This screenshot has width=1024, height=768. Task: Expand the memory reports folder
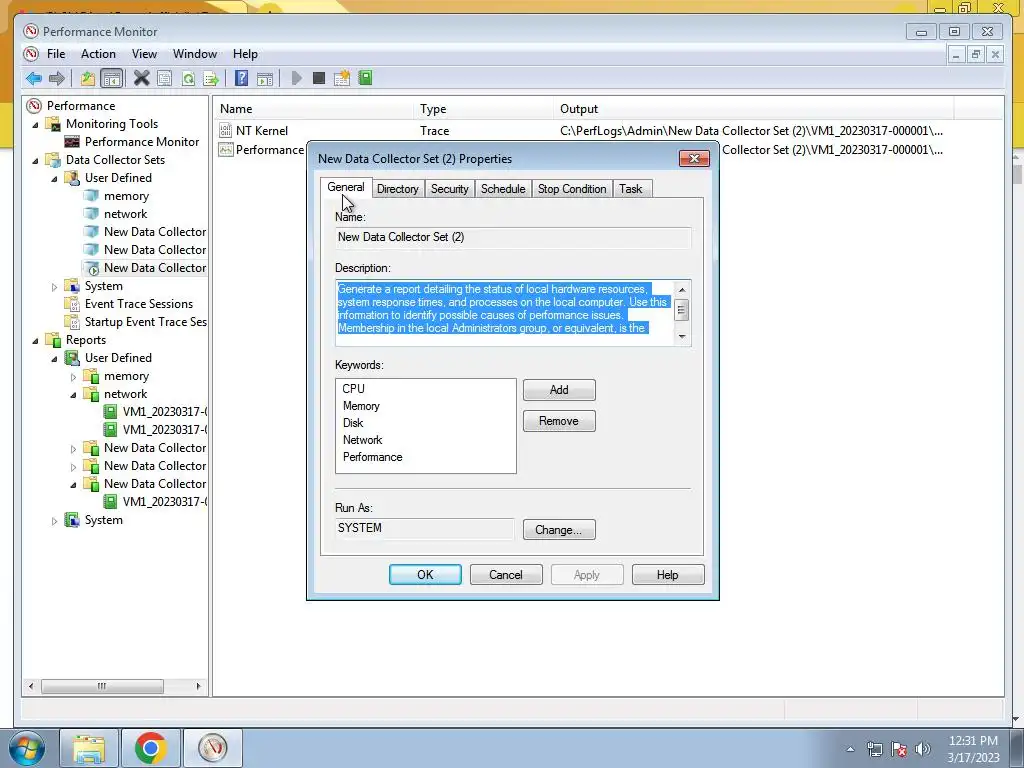(x=73, y=377)
